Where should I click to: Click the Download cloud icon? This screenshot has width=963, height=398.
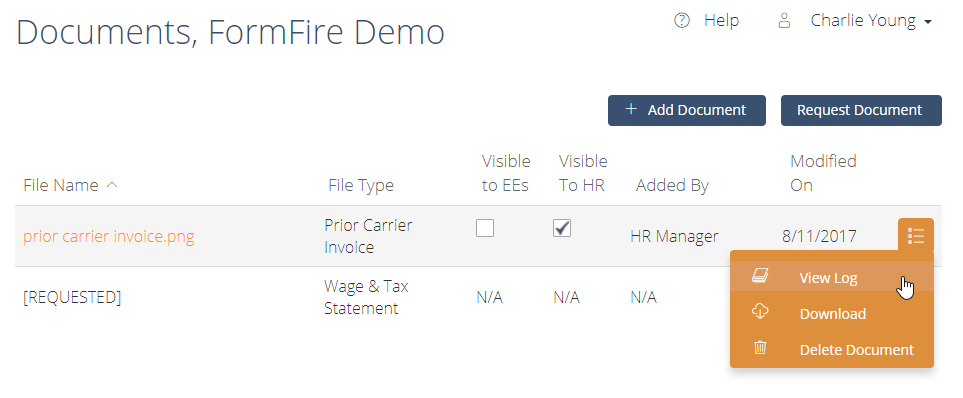click(x=760, y=312)
